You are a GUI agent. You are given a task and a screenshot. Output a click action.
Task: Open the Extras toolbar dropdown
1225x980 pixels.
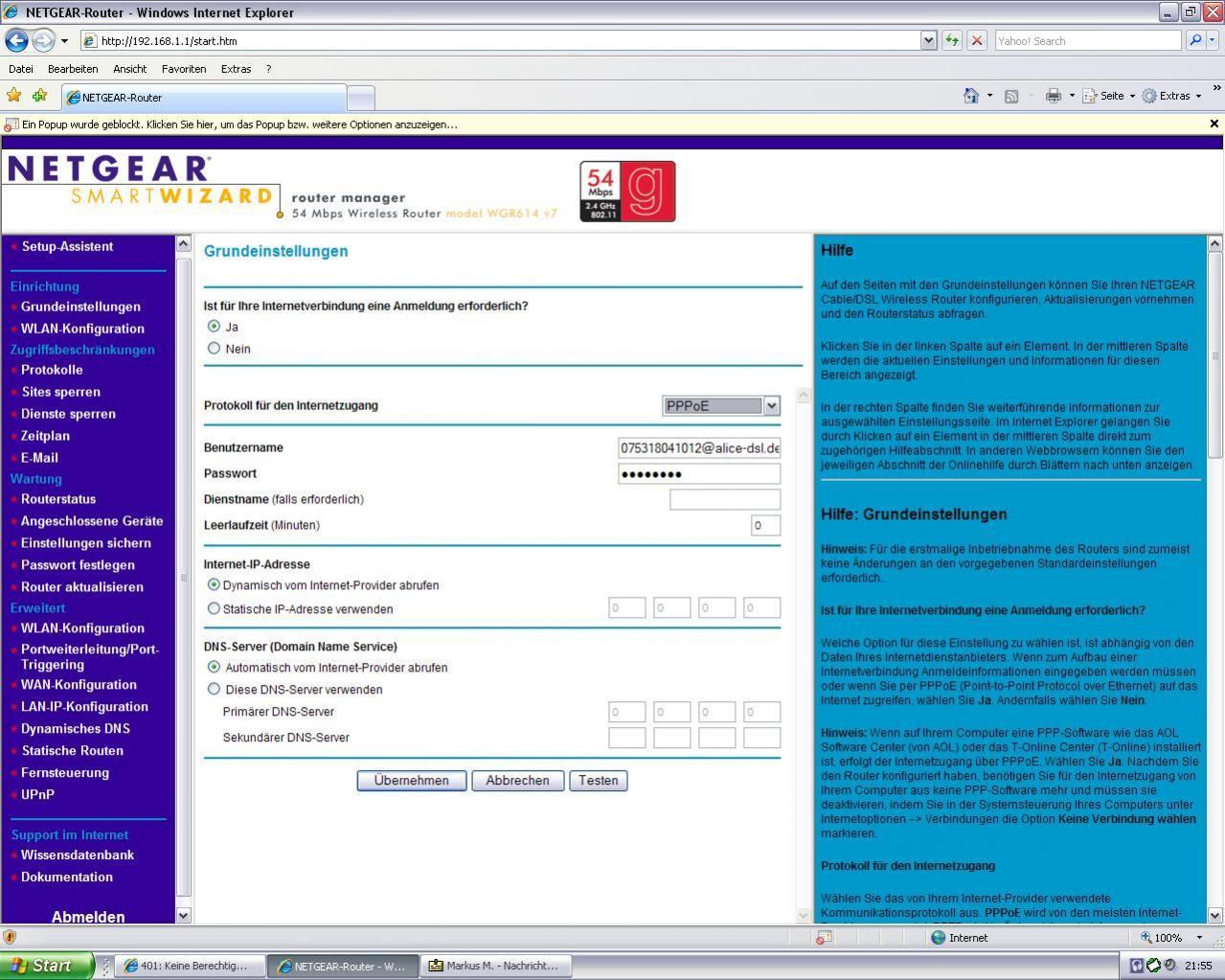(1171, 96)
